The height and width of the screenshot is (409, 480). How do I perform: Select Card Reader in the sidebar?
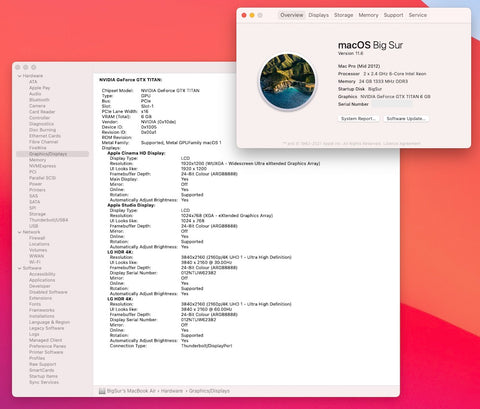click(42, 112)
